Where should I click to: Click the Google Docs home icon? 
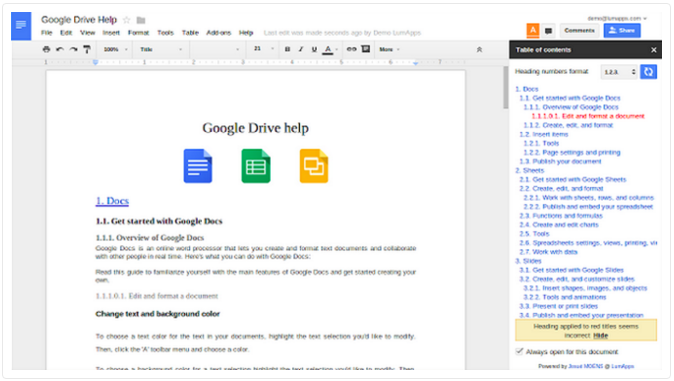coord(21,26)
